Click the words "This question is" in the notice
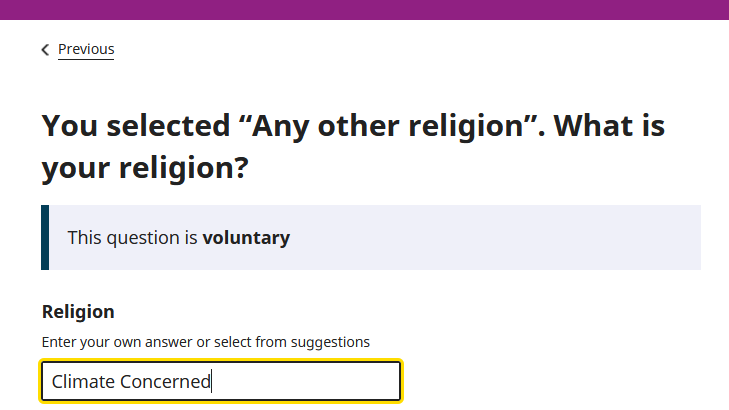729x410 pixels. tap(132, 238)
